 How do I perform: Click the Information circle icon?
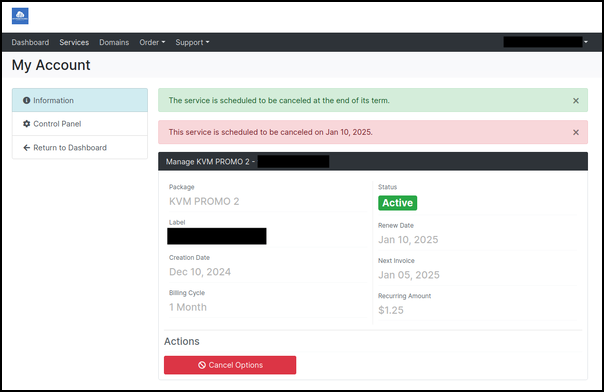tap(26, 101)
